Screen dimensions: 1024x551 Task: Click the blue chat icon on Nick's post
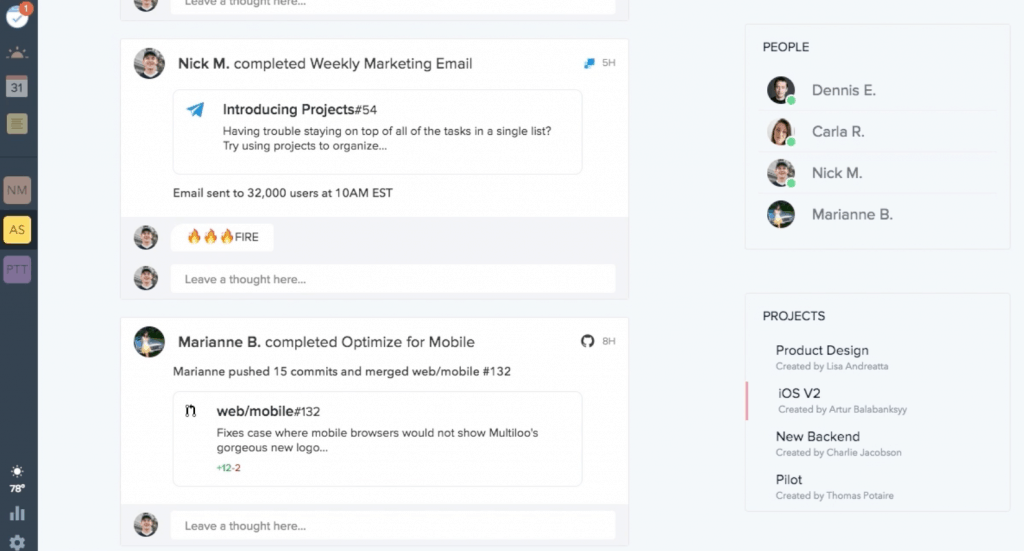tap(589, 63)
